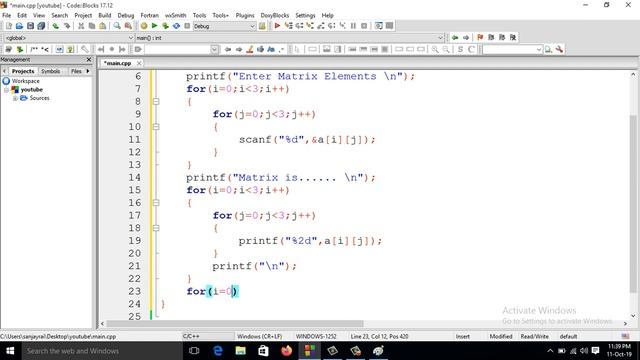Open Microsoft Edge from the taskbar
640x360 pixels.
[218, 351]
